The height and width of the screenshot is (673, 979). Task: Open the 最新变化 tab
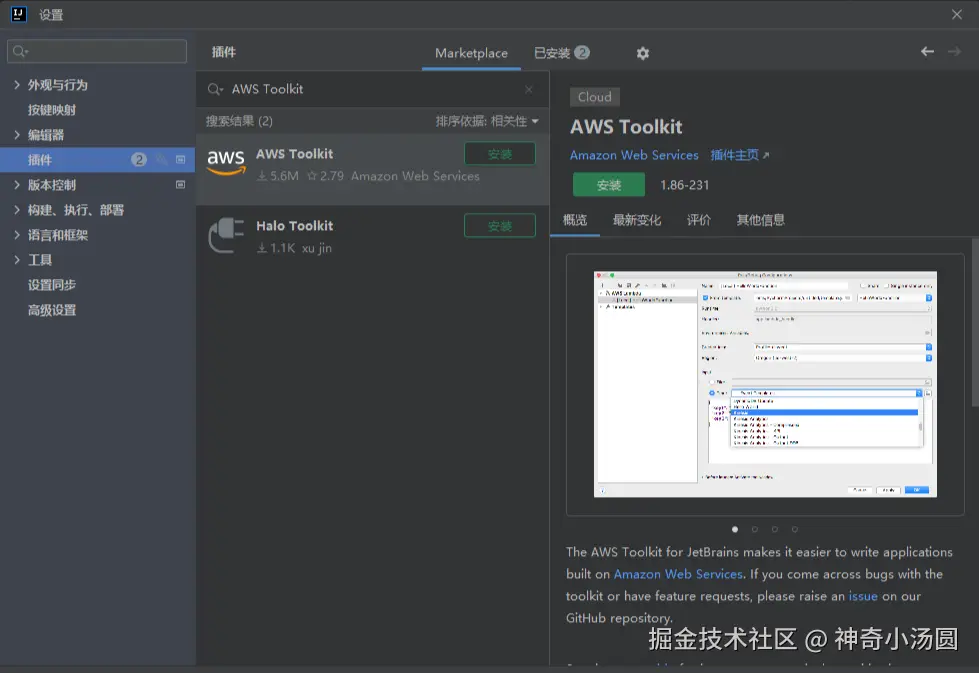637,220
